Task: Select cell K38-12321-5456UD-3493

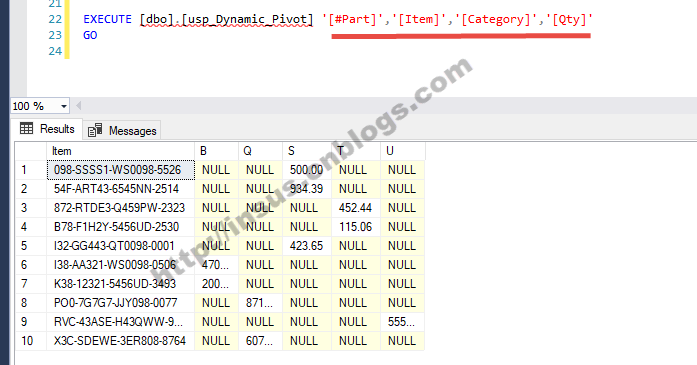Action: click(120, 284)
